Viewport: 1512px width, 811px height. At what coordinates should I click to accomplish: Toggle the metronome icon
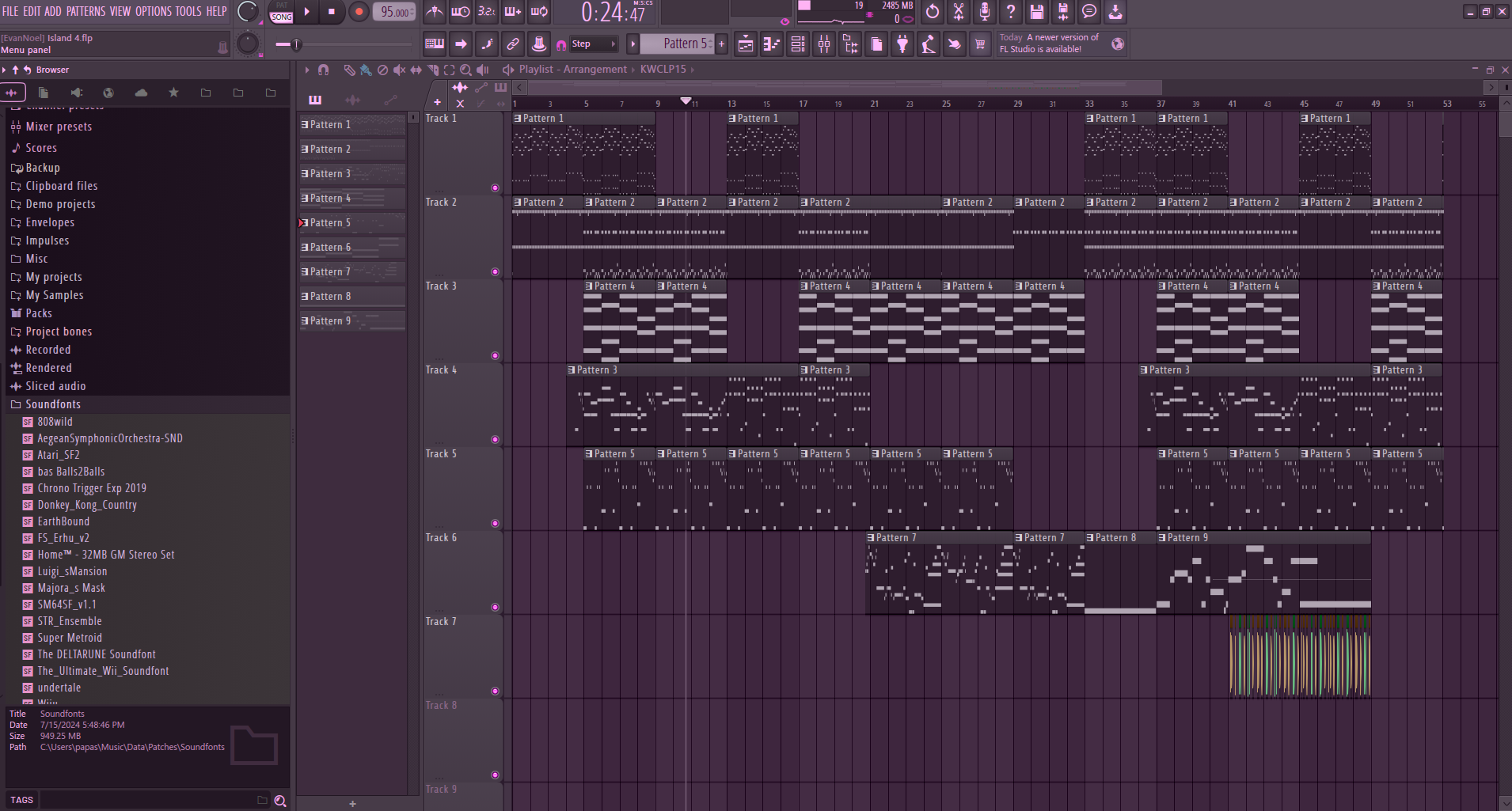click(435, 12)
